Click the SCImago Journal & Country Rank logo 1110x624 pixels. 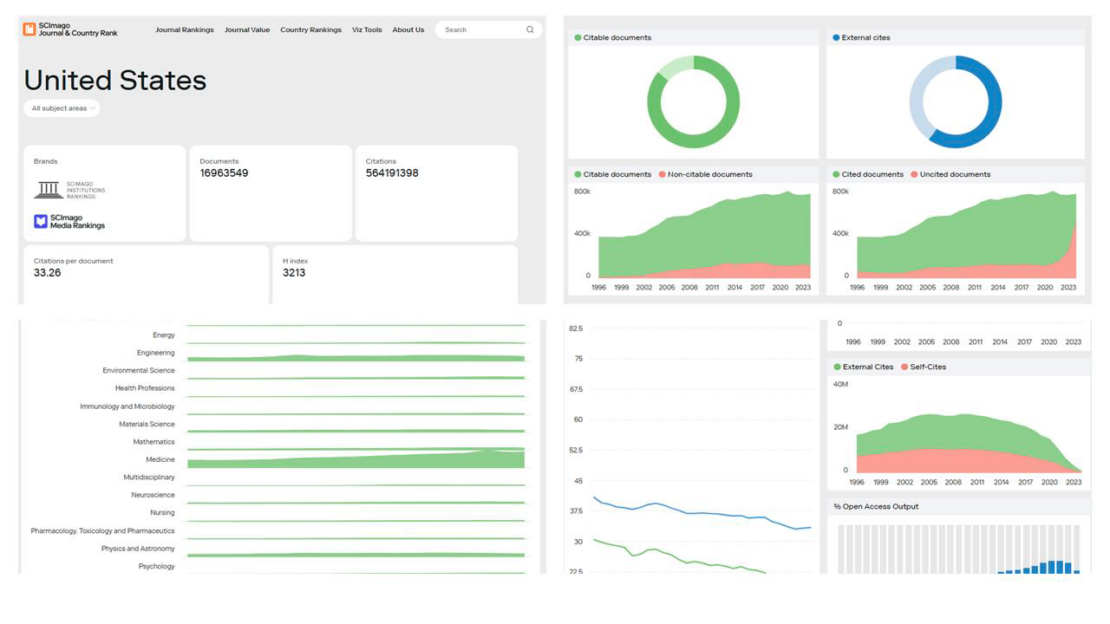click(x=70, y=30)
